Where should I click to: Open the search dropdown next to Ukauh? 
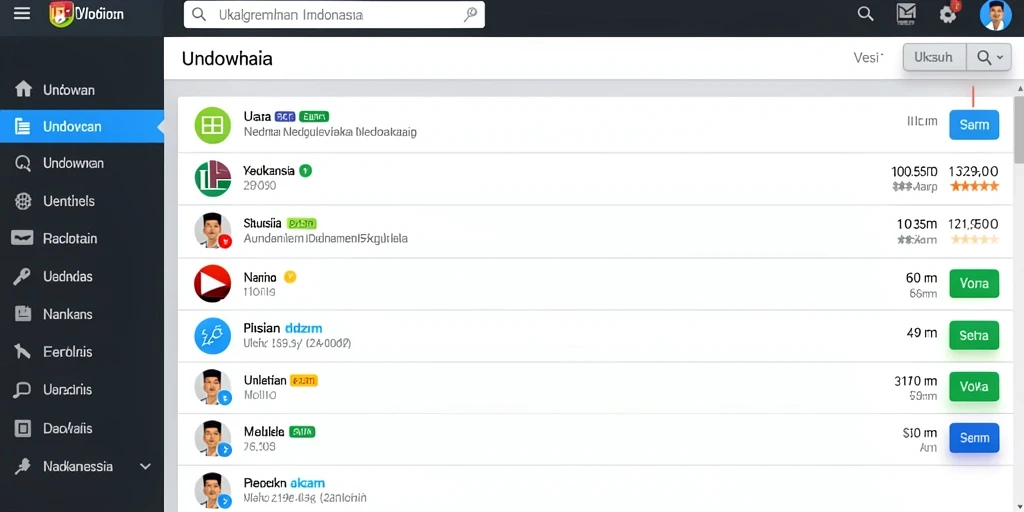pos(989,57)
